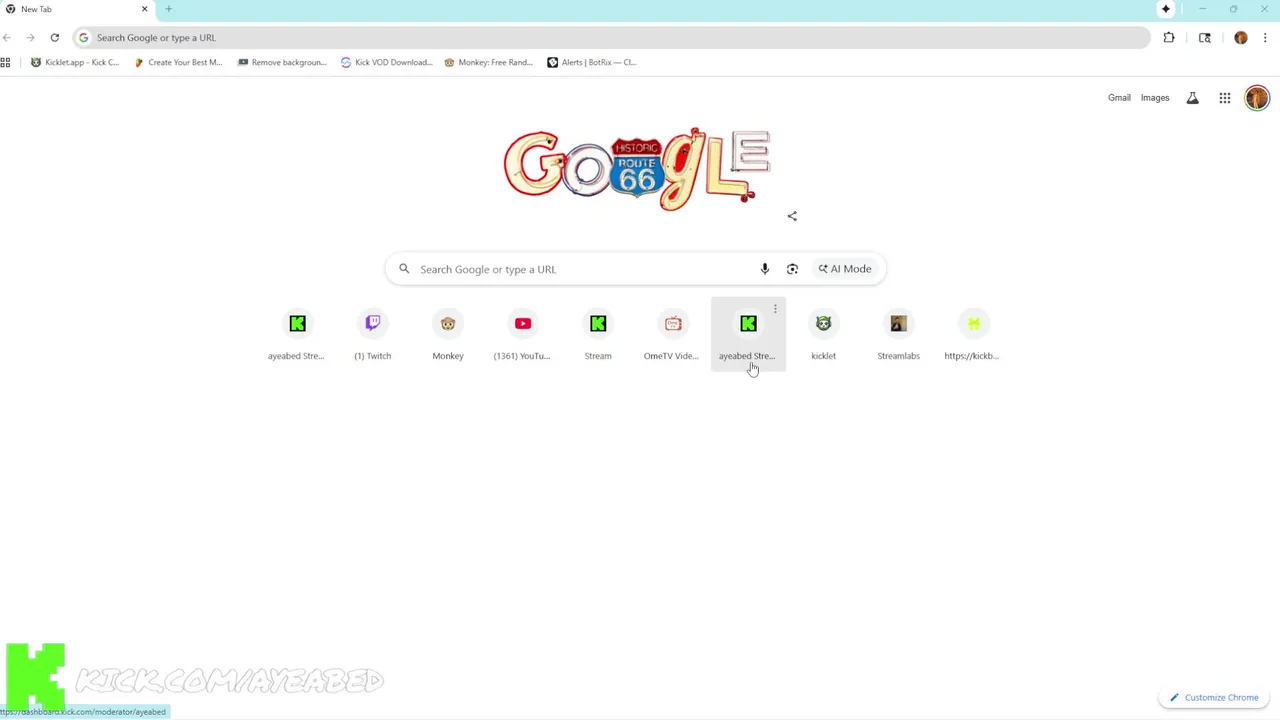Go back using the back arrow
Image resolution: width=1280 pixels, height=720 pixels.
coord(7,38)
